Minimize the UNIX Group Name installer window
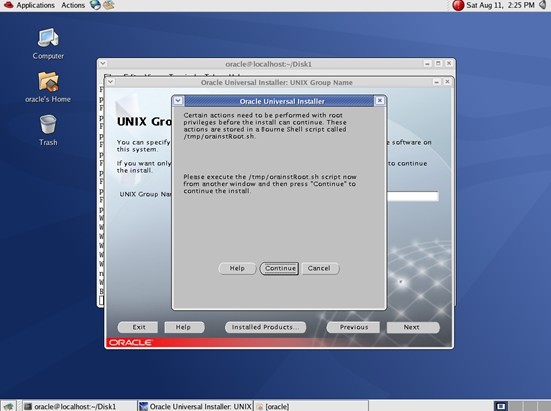Screen dimensions: 551x411 pos(436,82)
